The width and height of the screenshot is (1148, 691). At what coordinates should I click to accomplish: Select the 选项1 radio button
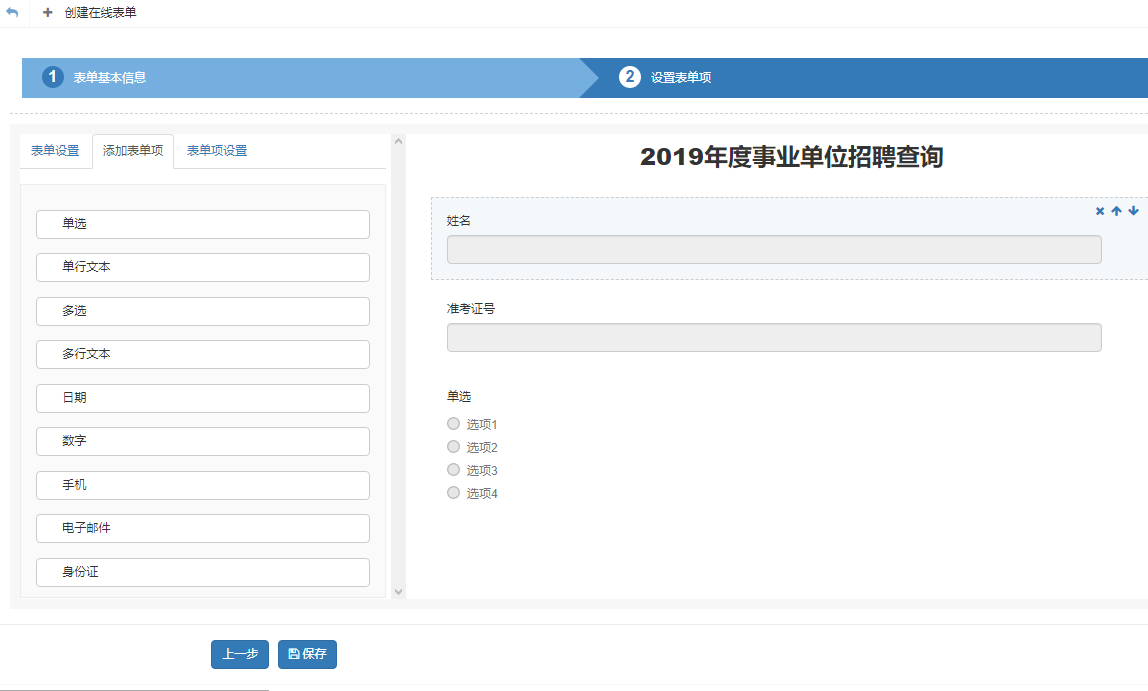point(454,424)
